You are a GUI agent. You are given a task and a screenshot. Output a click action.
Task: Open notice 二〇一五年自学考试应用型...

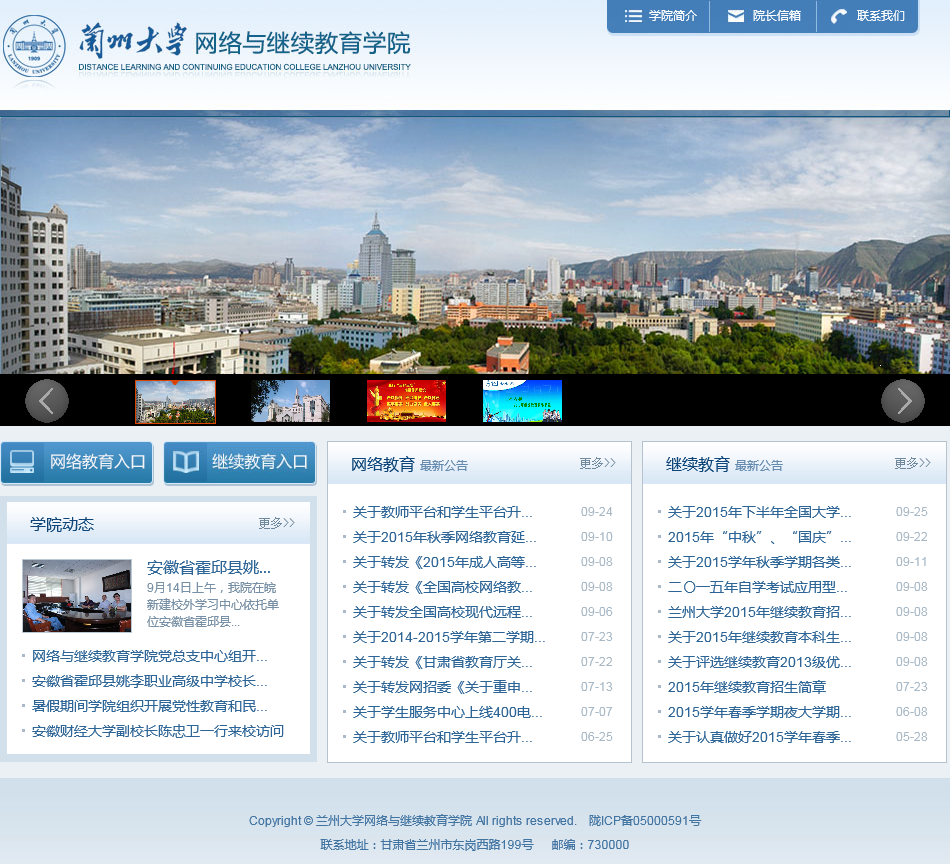click(x=757, y=587)
